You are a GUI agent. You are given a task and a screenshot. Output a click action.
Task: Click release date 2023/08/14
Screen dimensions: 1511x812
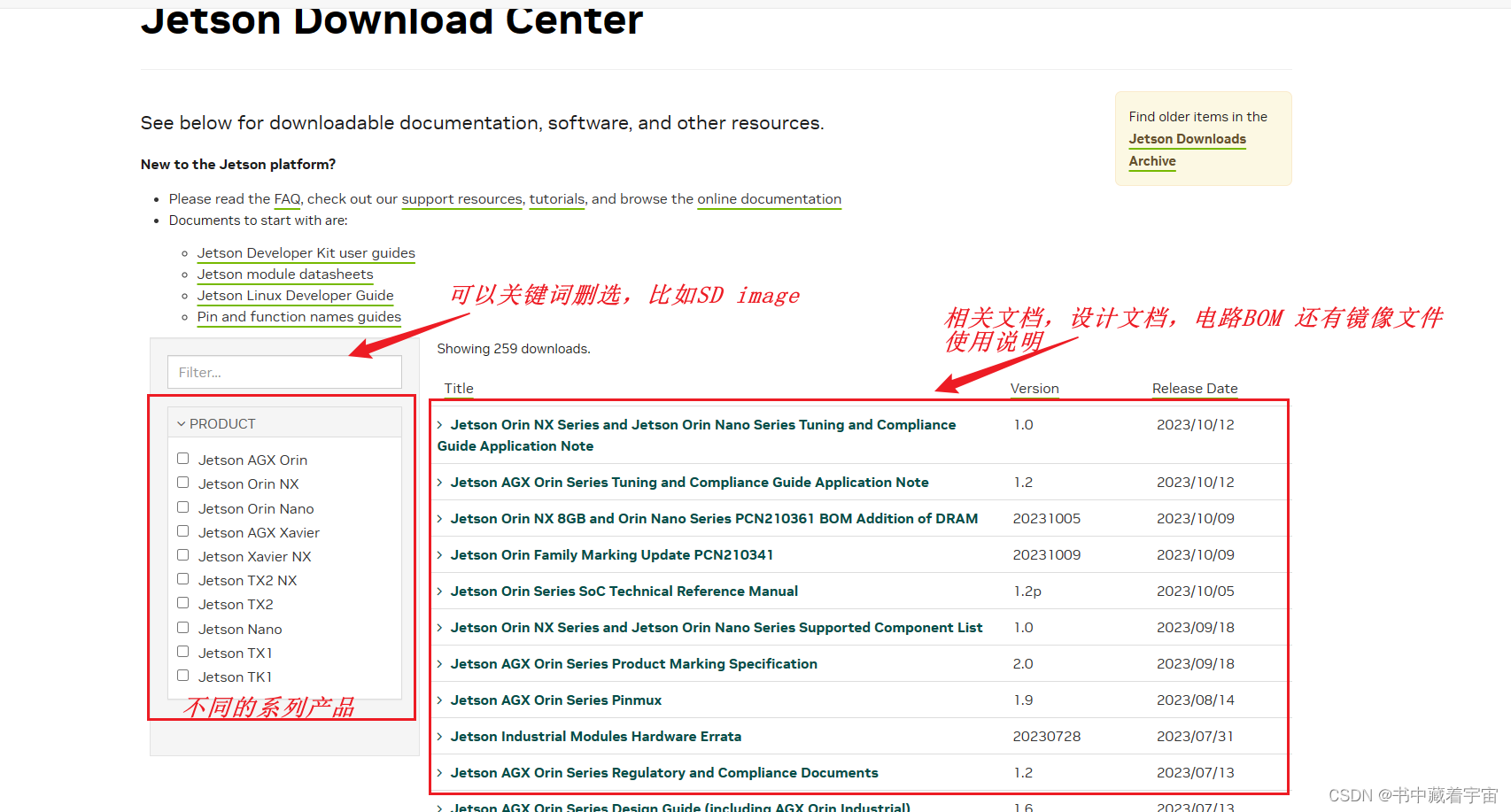[1196, 700]
